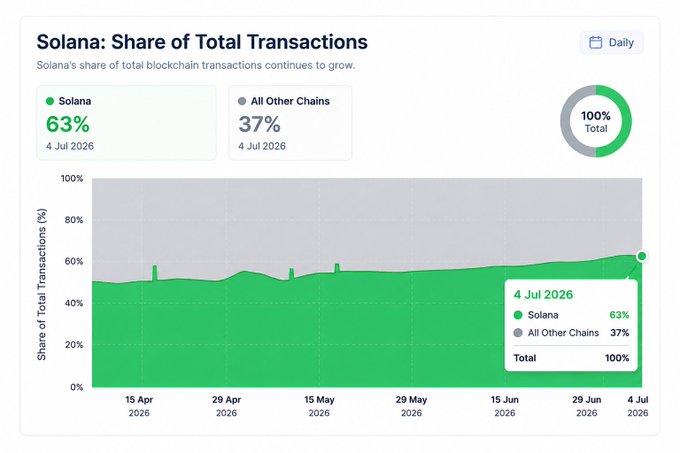This screenshot has height=453, width=680.
Task: Click the '4 Jul 2026' date under the All Other Chains card's 37%
Action: [262, 146]
